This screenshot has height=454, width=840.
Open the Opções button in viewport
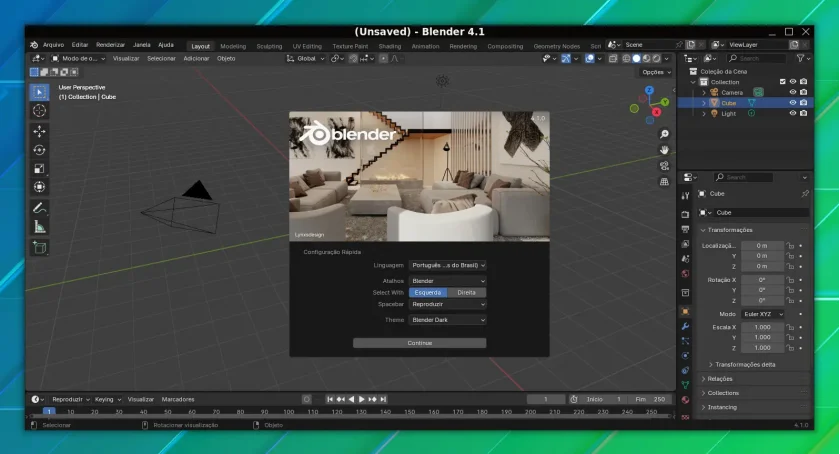pos(656,72)
